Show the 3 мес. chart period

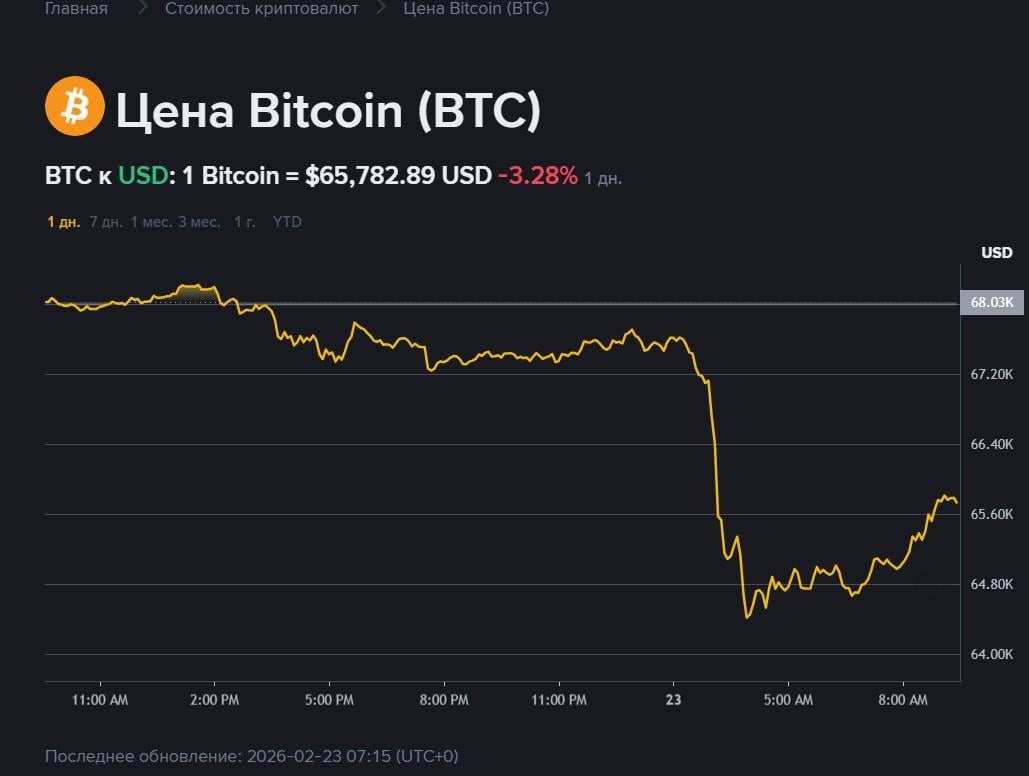pos(199,222)
